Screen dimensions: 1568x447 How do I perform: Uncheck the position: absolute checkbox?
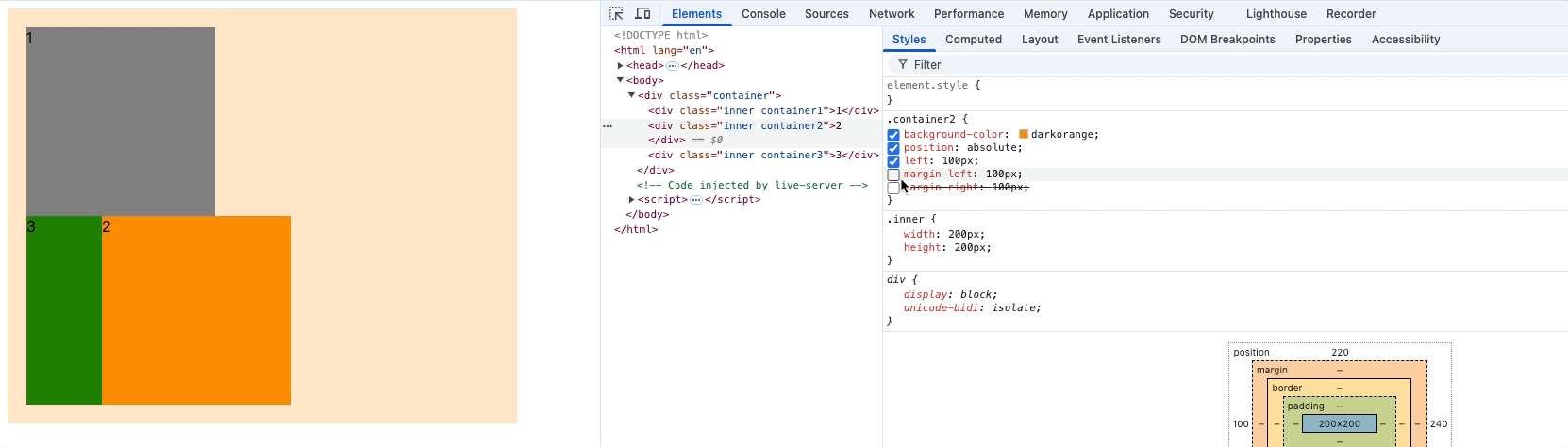pos(893,148)
